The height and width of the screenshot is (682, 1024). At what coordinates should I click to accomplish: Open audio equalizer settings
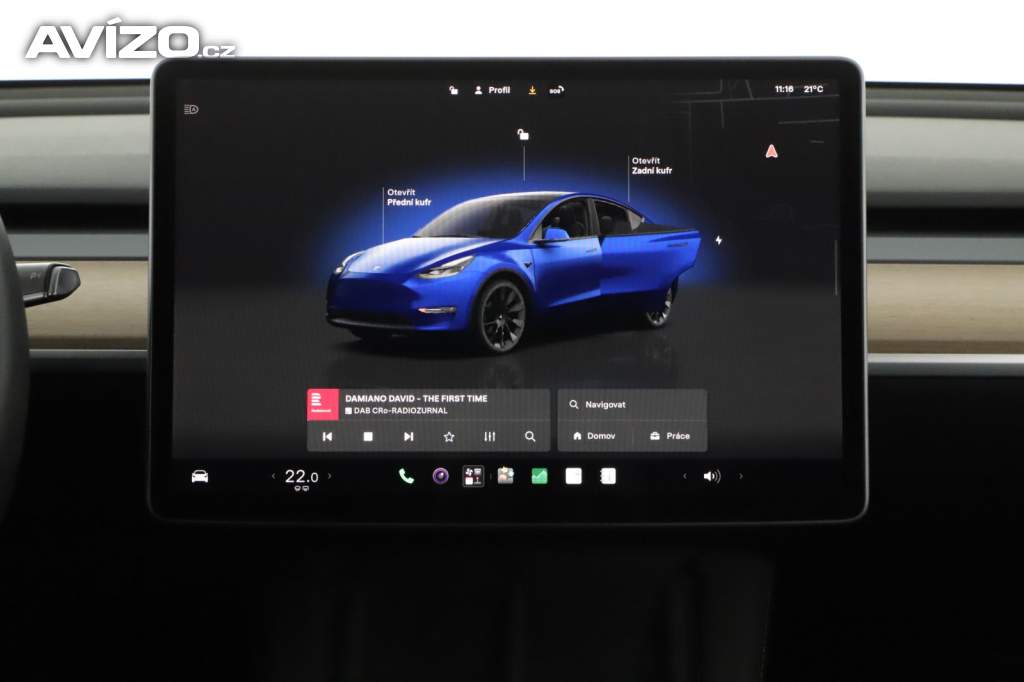point(490,436)
